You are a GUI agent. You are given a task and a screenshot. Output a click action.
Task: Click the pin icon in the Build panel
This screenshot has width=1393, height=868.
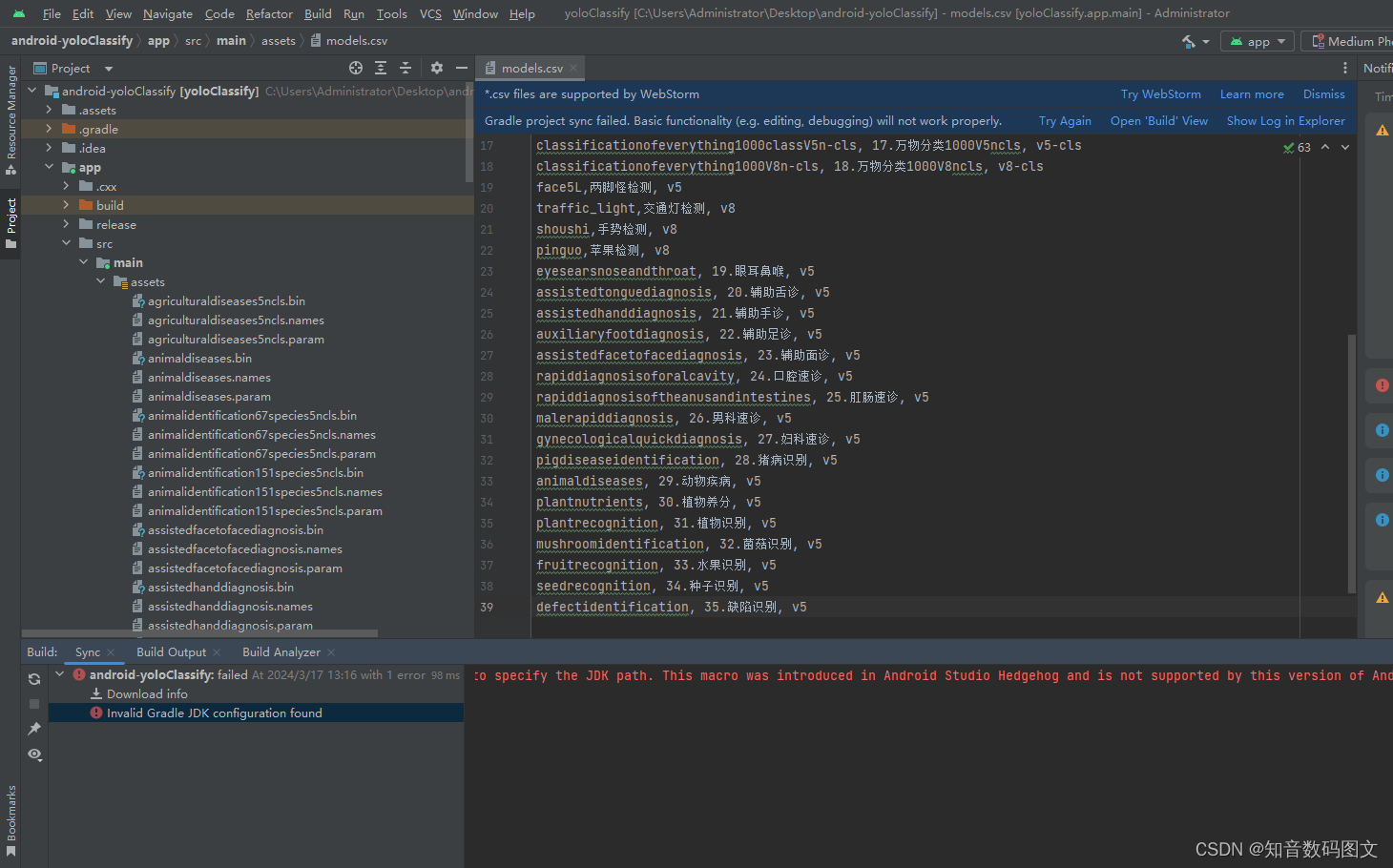pos(34,728)
